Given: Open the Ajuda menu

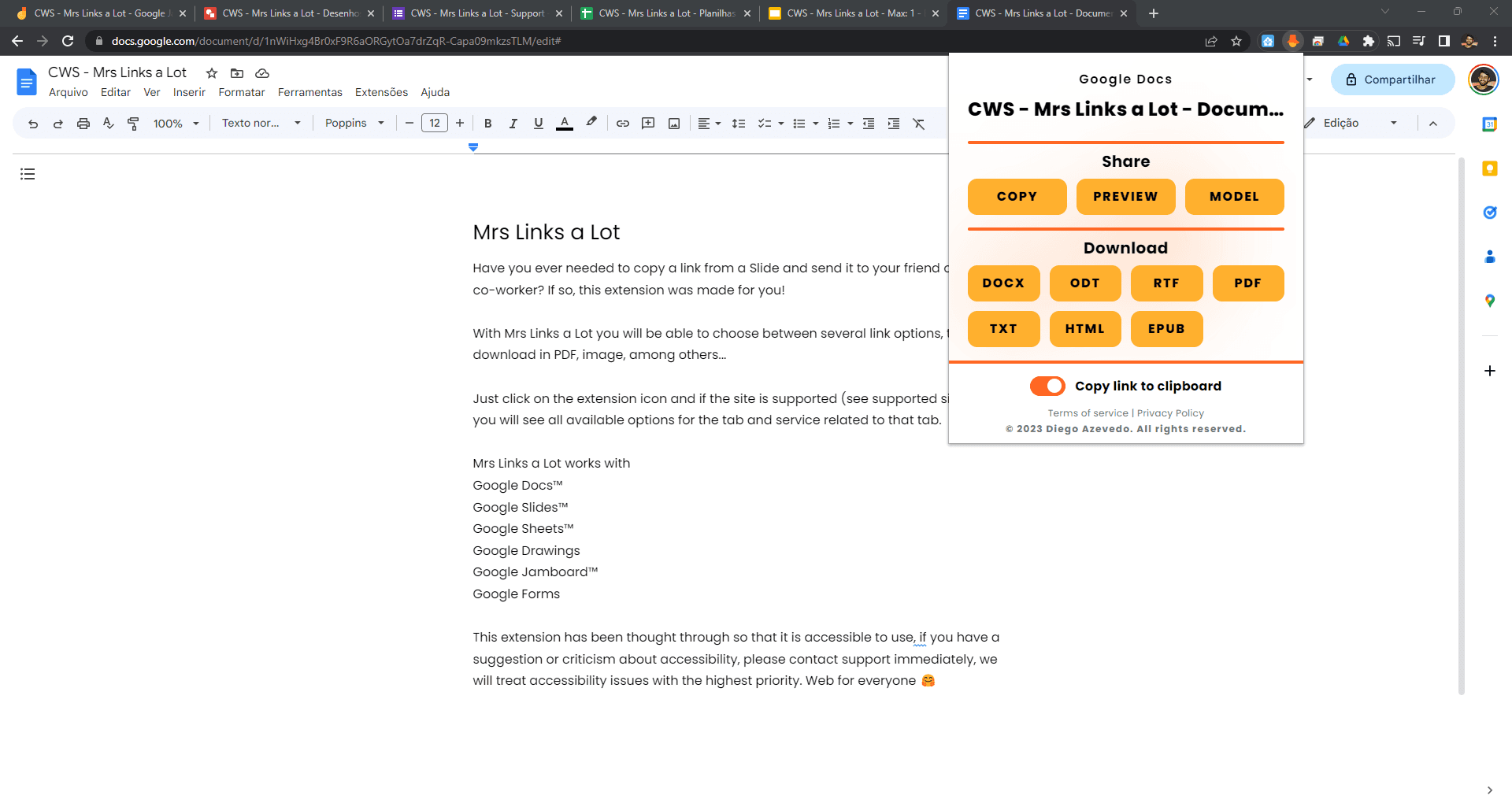Looking at the screenshot, I should coord(435,92).
